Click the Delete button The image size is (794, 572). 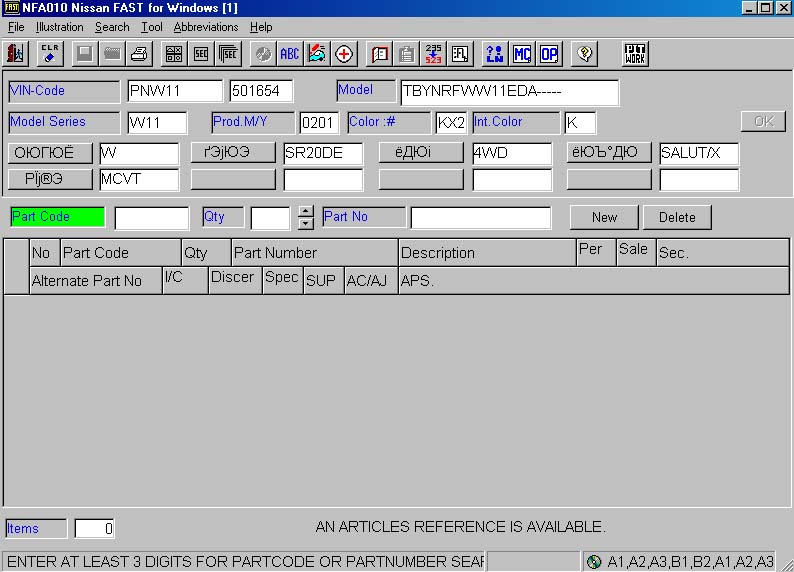(677, 217)
